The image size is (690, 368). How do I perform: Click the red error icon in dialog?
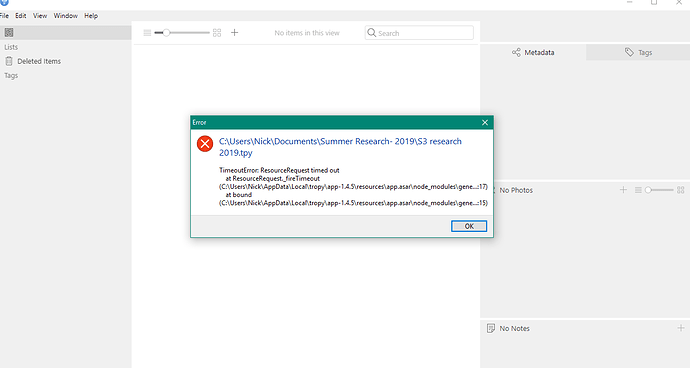(205, 144)
